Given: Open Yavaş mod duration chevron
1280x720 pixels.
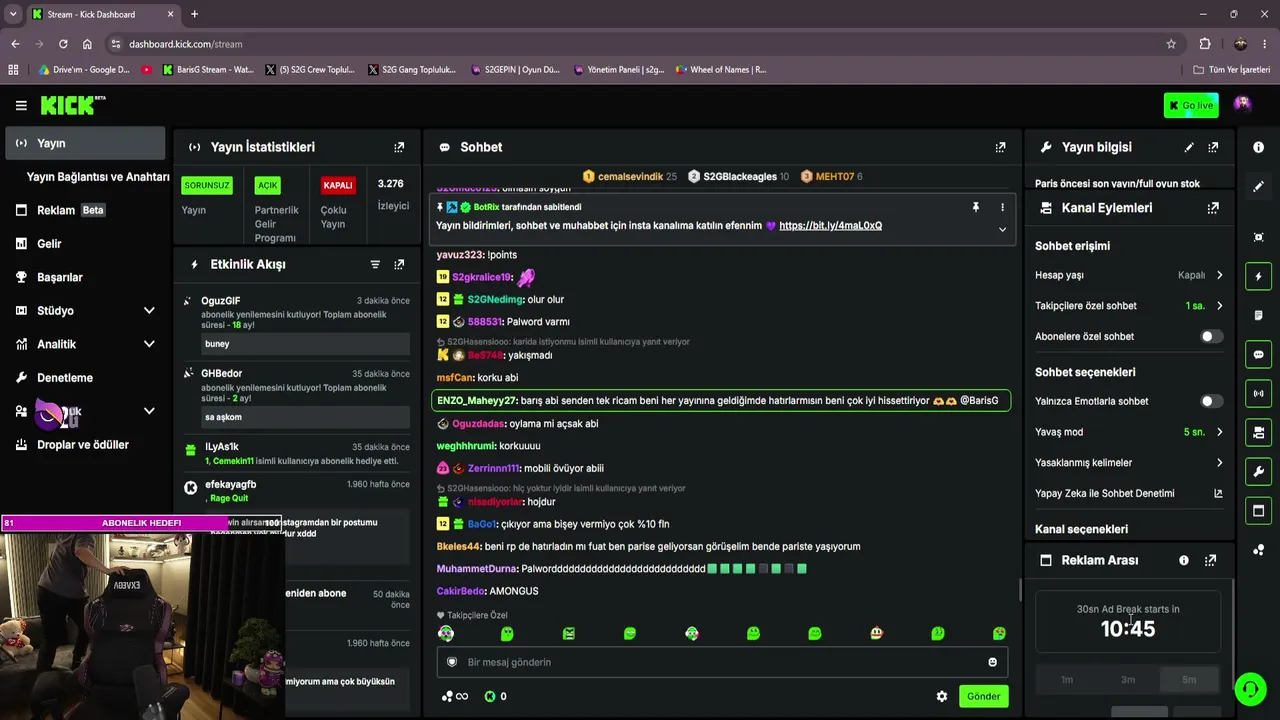Looking at the screenshot, I should coord(1219,432).
